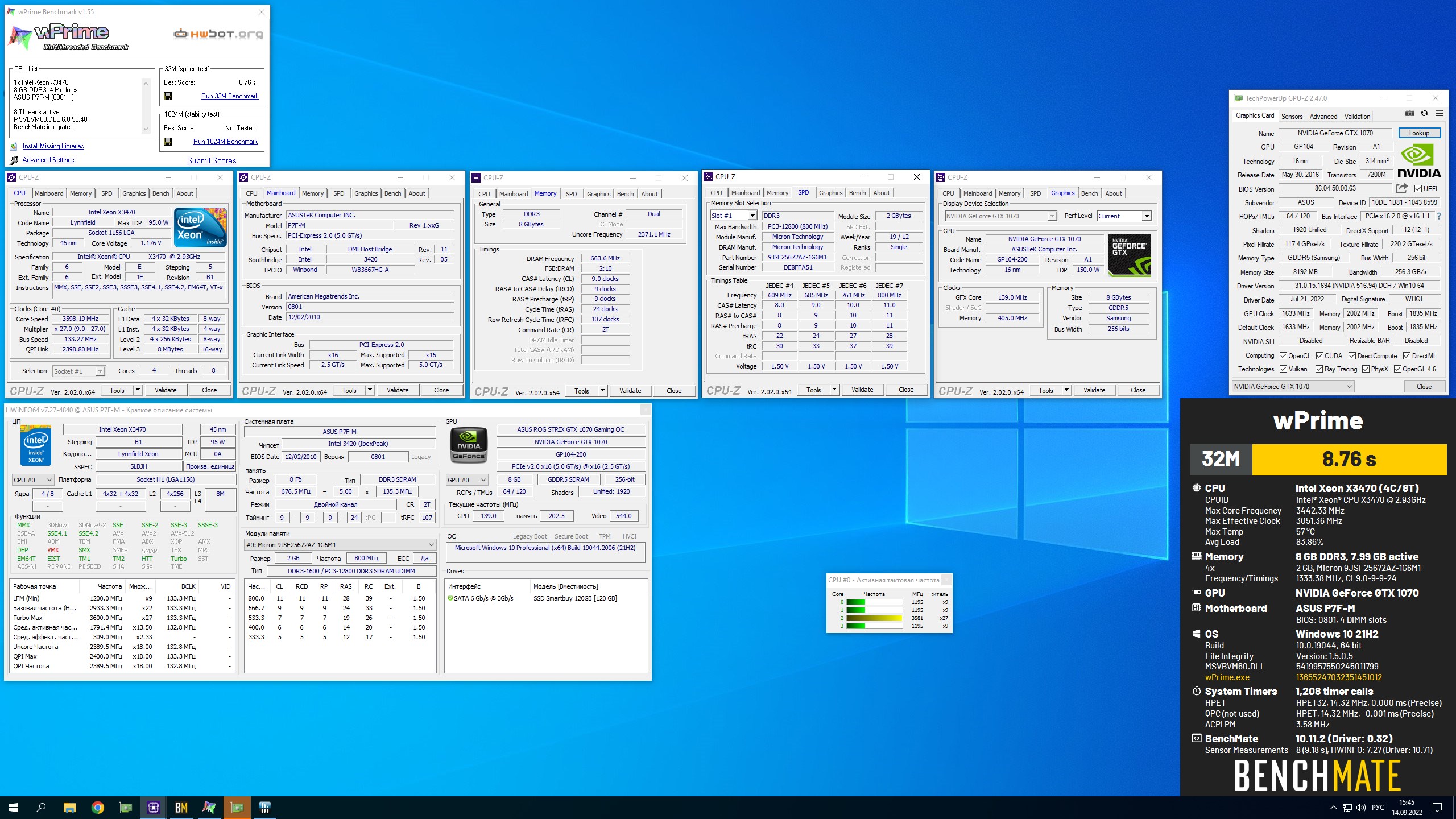Click 8.76 s score banner in BenchMate
This screenshot has height=819, width=1456.
1349,459
